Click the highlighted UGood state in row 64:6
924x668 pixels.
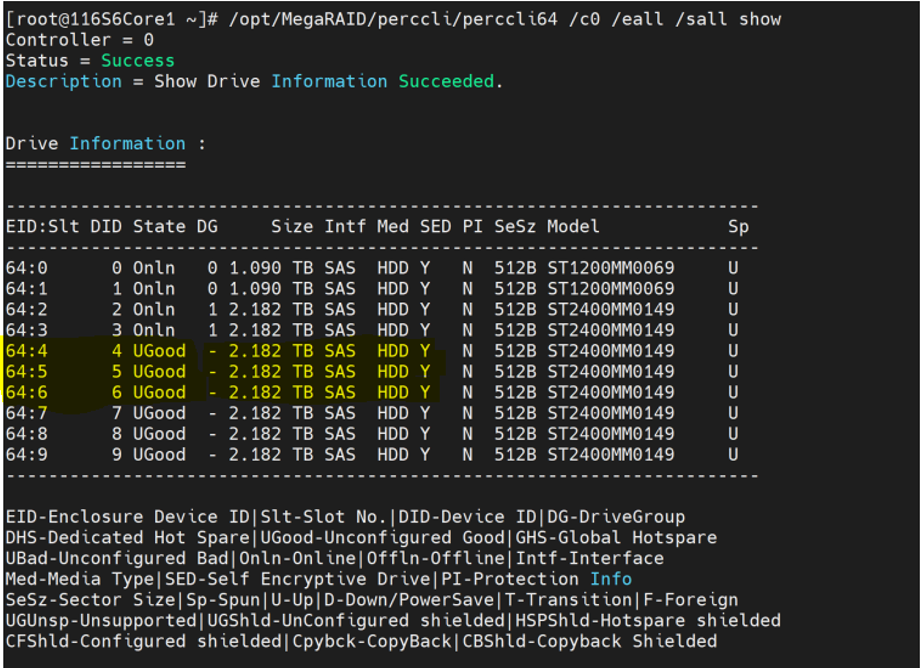point(159,393)
